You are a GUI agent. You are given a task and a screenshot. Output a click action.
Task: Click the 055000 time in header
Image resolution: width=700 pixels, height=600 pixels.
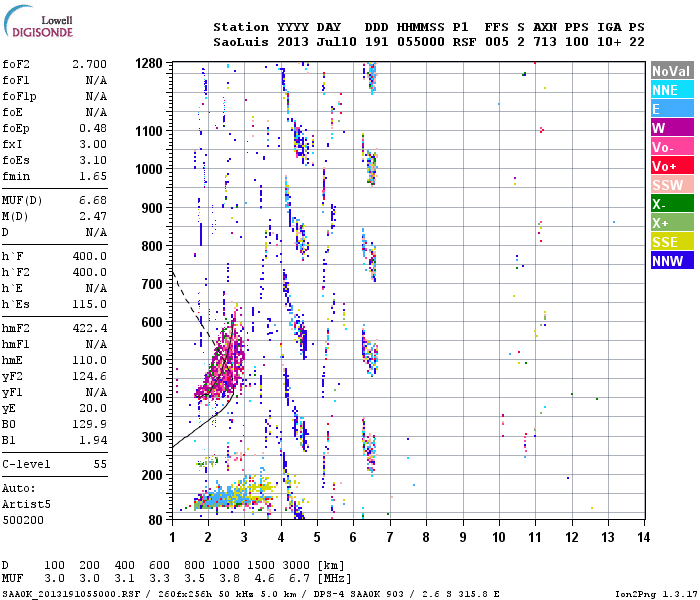pos(421,42)
